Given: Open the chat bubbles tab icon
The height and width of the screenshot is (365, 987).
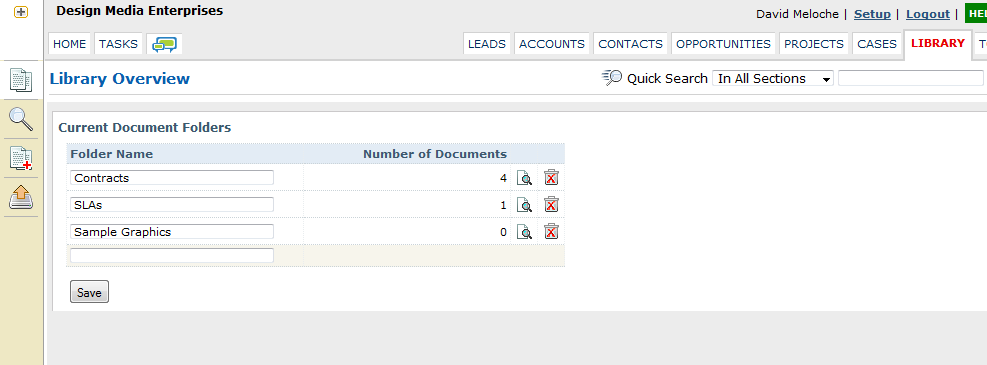Looking at the screenshot, I should click(165, 44).
